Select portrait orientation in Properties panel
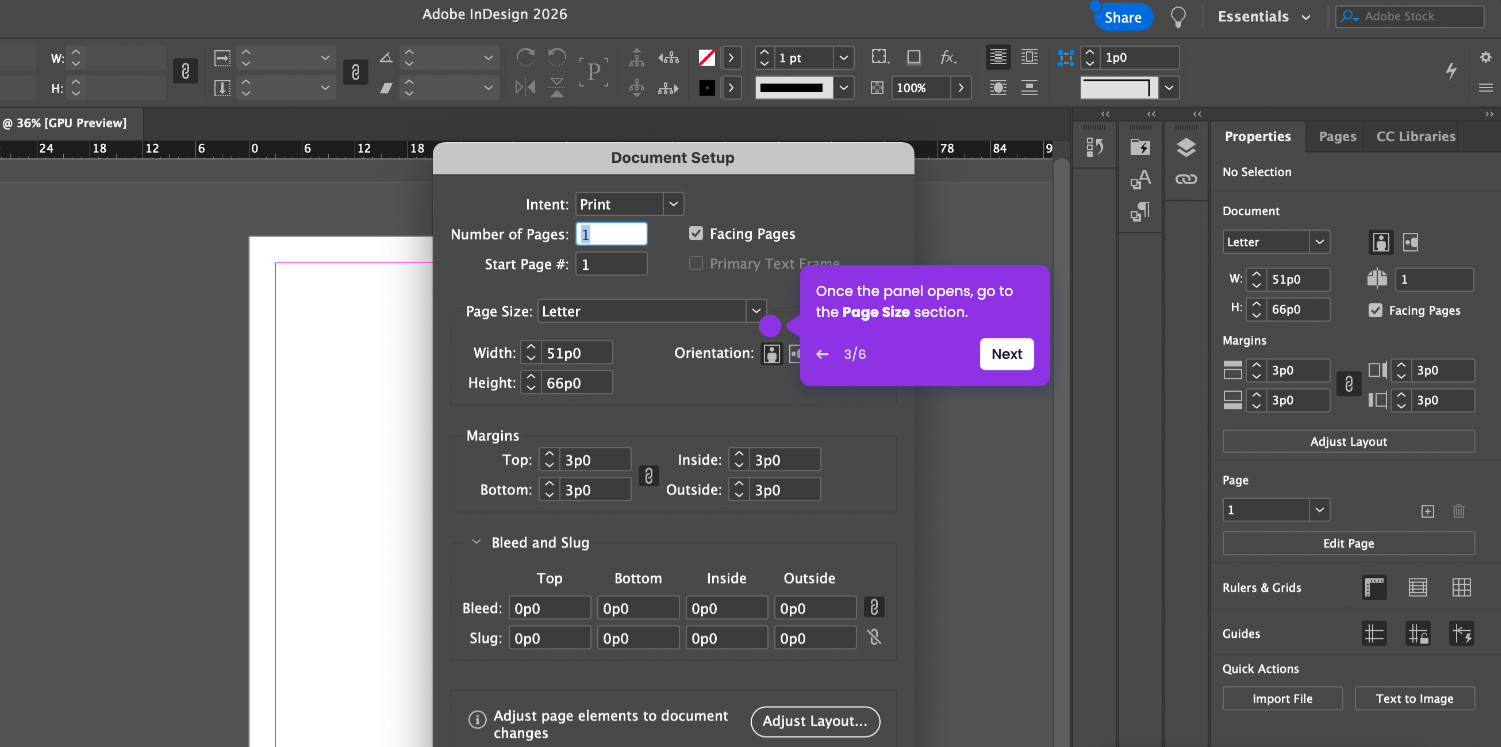The height and width of the screenshot is (747, 1501). (x=1381, y=242)
